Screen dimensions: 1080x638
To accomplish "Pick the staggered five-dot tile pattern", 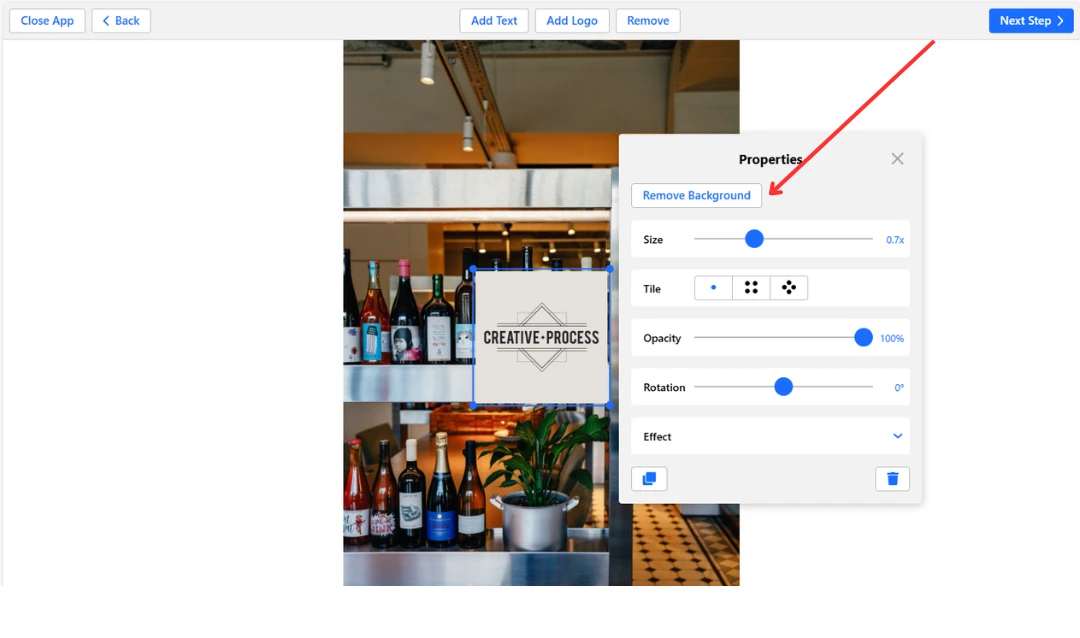I will [789, 288].
